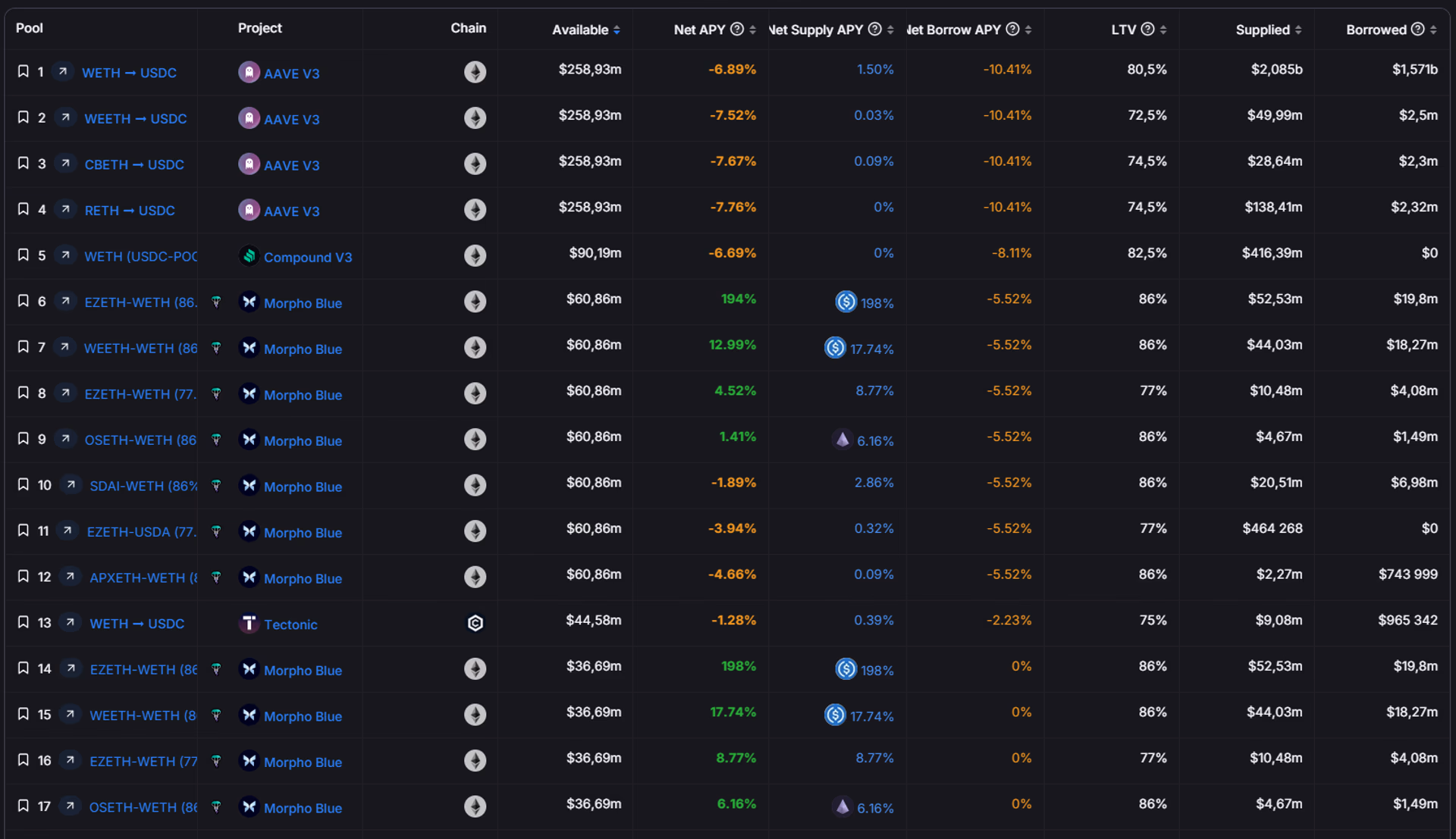This screenshot has height=839, width=1456.
Task: Click the Ethereum chain icon in row 3
Action: pyautogui.click(x=475, y=164)
